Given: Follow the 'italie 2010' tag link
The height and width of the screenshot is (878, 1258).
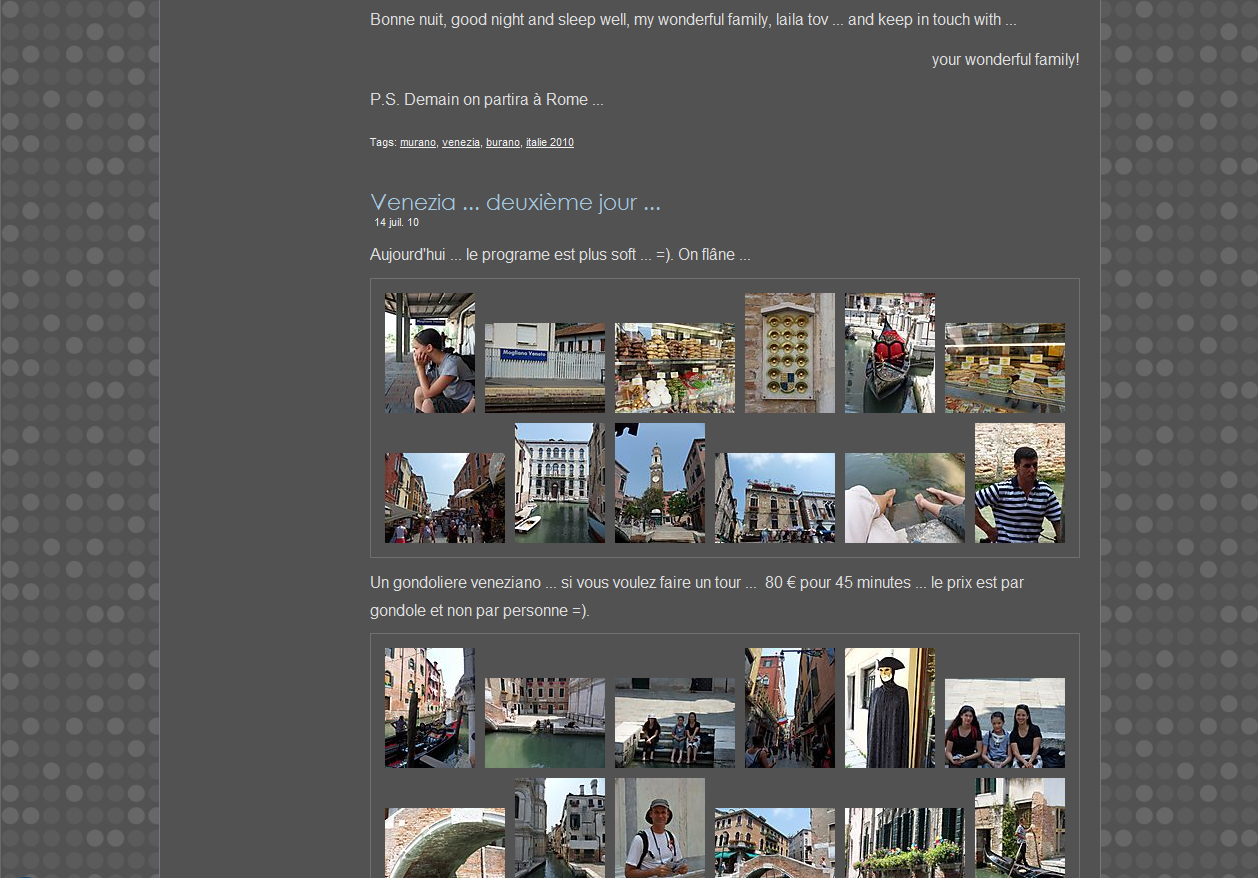Looking at the screenshot, I should point(549,143).
